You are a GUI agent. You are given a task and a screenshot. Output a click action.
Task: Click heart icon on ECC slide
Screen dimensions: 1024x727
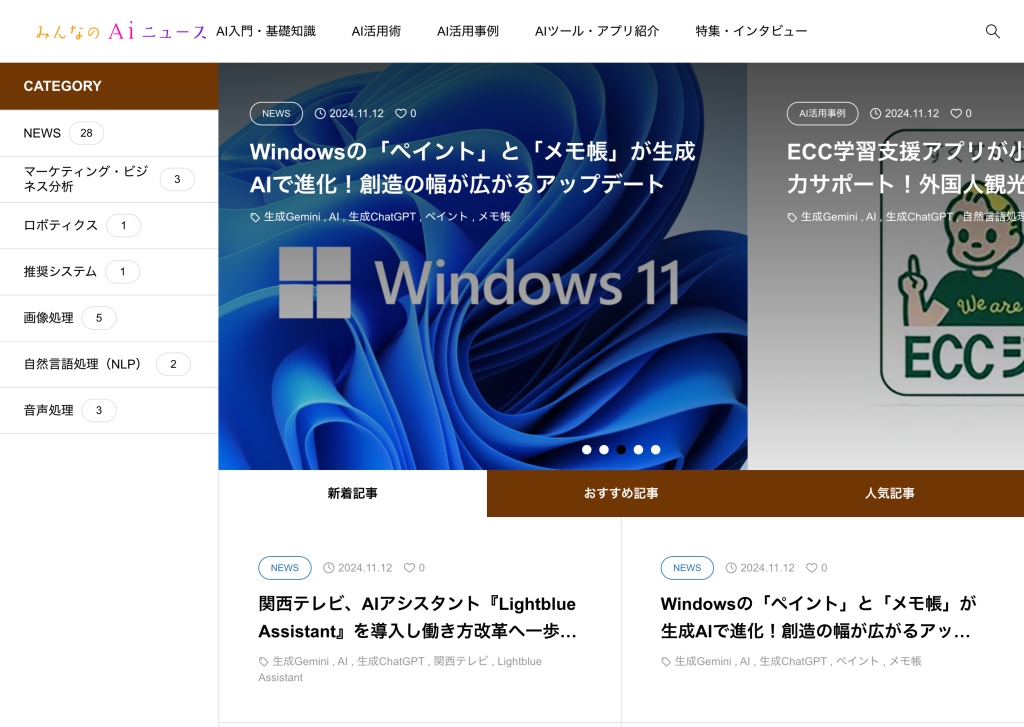click(955, 114)
